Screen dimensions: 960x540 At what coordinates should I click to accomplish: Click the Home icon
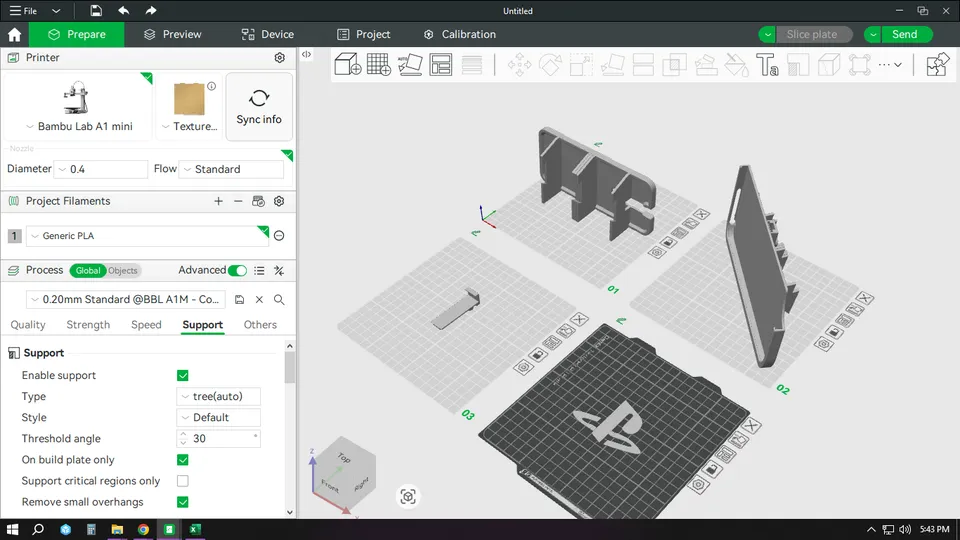point(15,35)
